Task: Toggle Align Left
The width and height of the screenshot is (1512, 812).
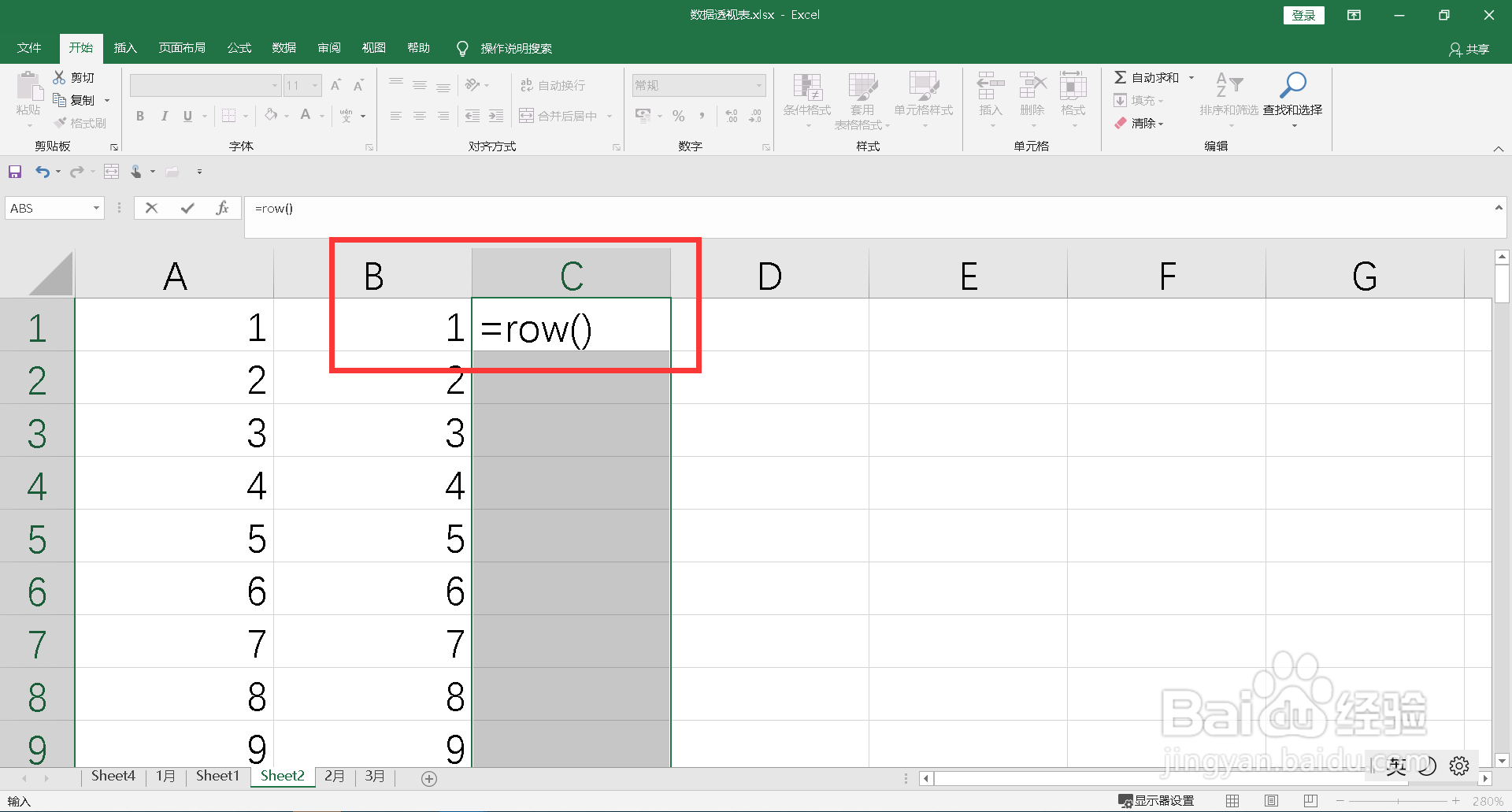Action: pos(396,116)
